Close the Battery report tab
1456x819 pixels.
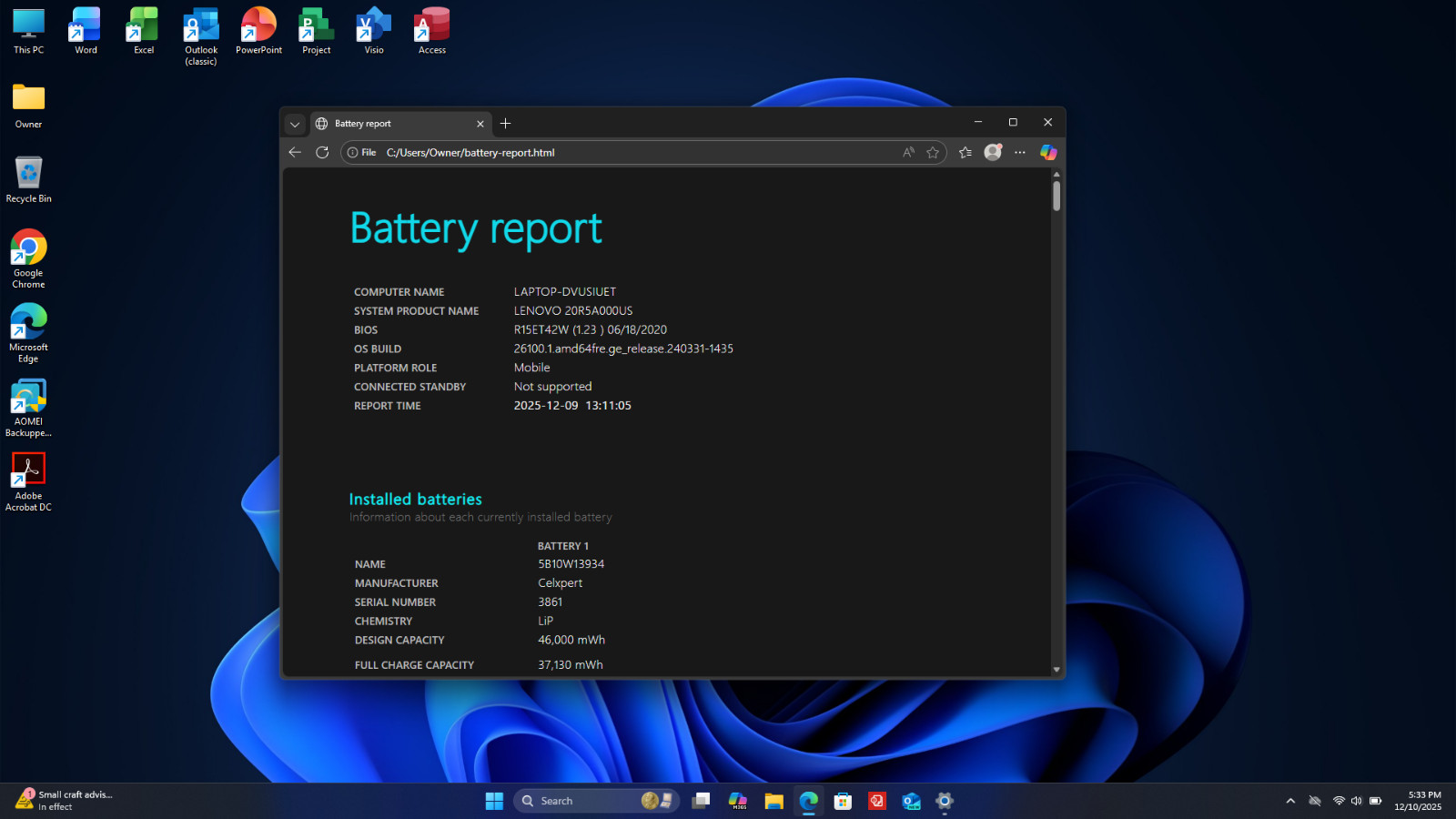480,124
